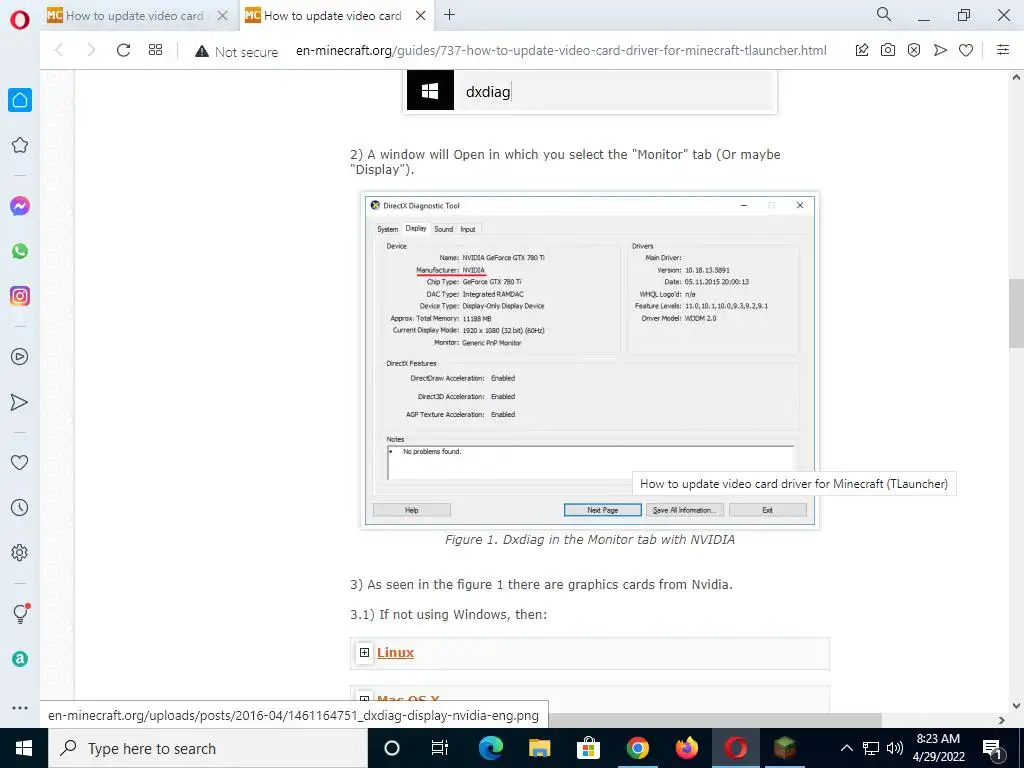
Task: Click the dxdiag search example image
Action: 590,91
